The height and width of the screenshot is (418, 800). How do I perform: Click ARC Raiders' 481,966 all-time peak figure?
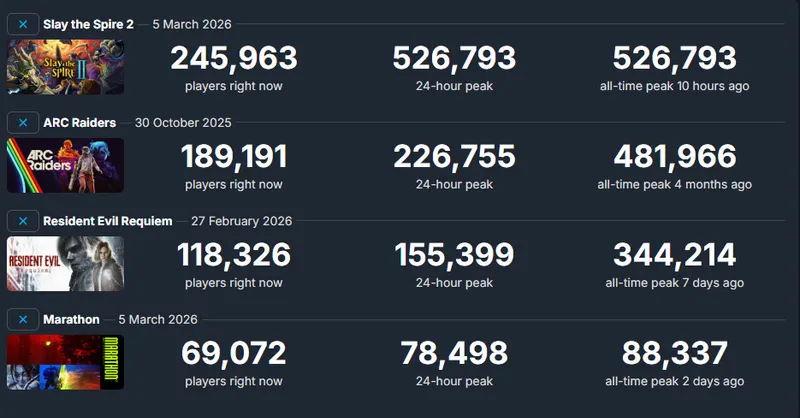[x=675, y=157]
